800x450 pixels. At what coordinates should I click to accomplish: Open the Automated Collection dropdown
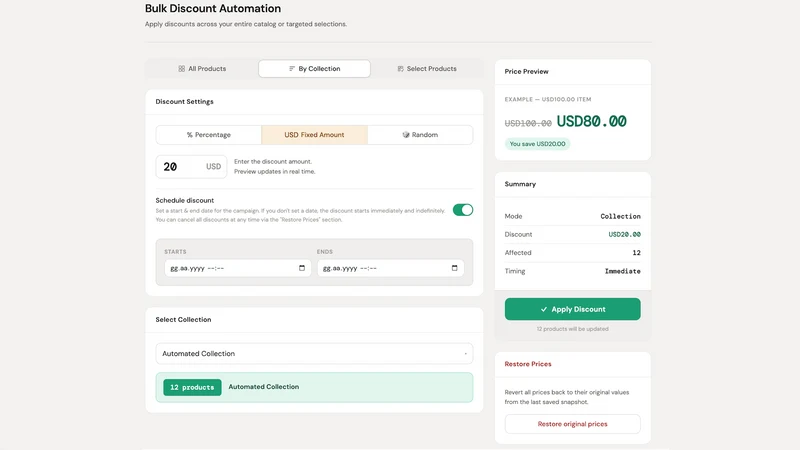click(x=314, y=354)
